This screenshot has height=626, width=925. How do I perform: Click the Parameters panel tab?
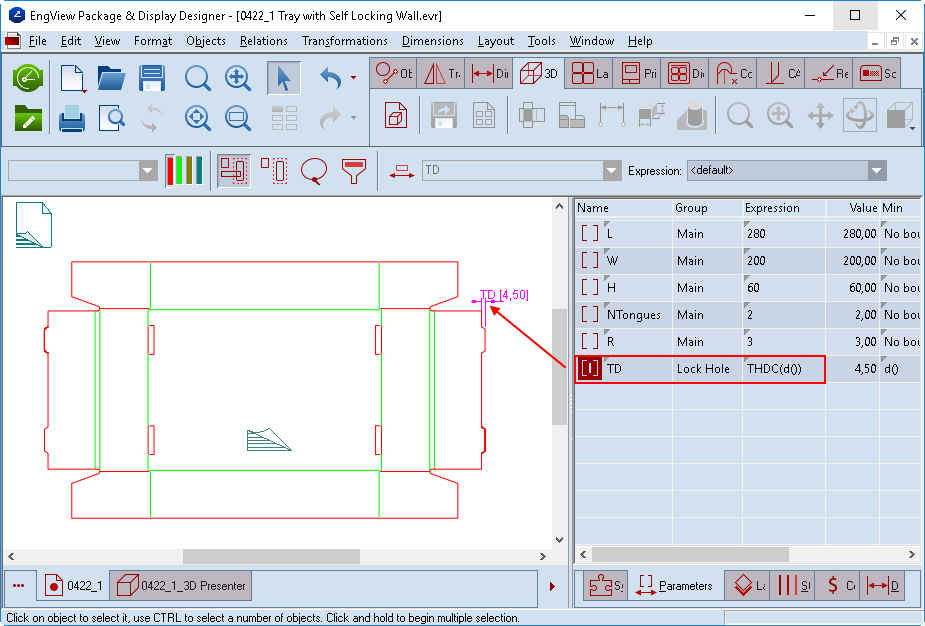click(674, 586)
